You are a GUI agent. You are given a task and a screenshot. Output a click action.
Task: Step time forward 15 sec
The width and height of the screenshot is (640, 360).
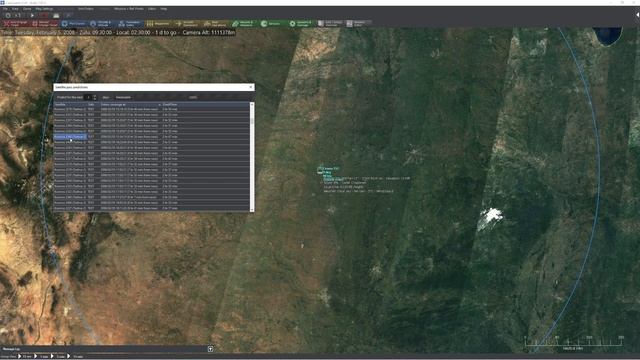pyautogui.click(x=24, y=356)
